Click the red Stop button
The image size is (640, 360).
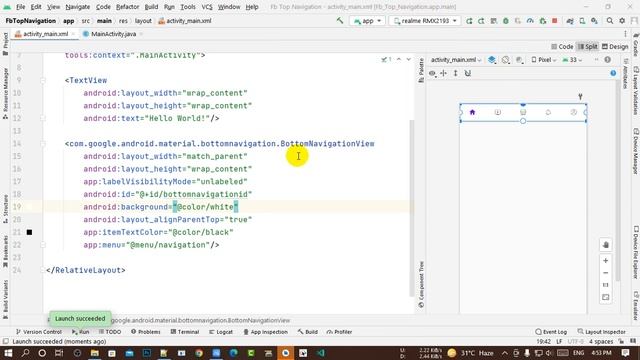[x=555, y=20]
